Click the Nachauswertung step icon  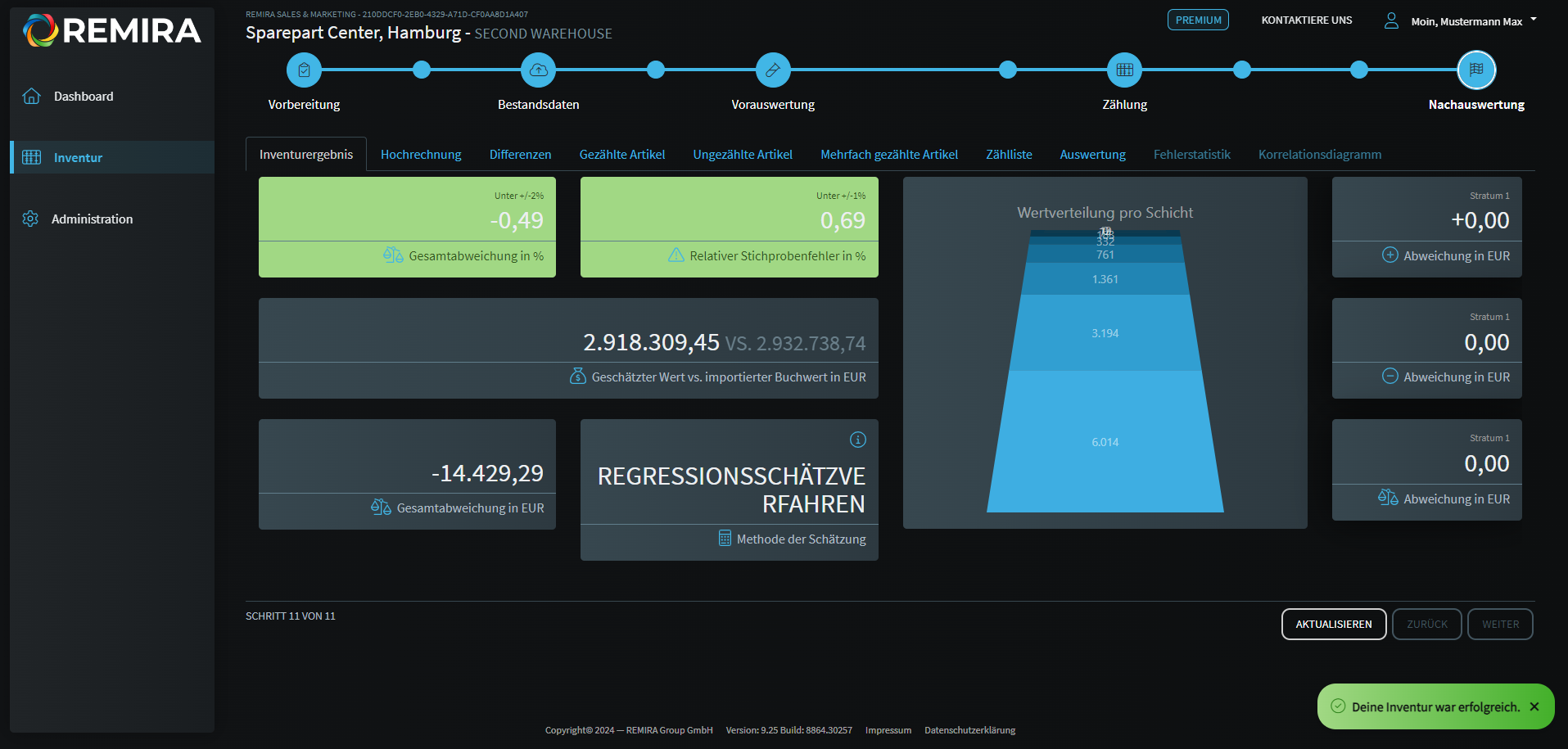click(x=1475, y=70)
